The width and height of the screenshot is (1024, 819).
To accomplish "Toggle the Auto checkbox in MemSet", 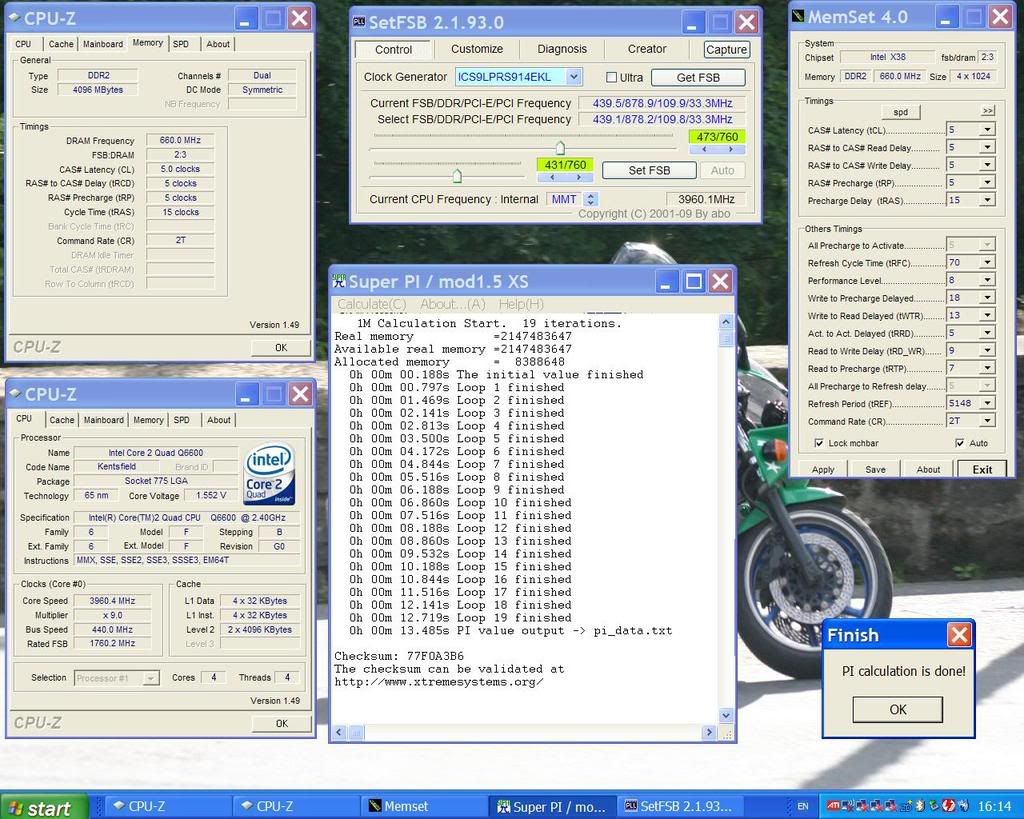I will pos(959,443).
